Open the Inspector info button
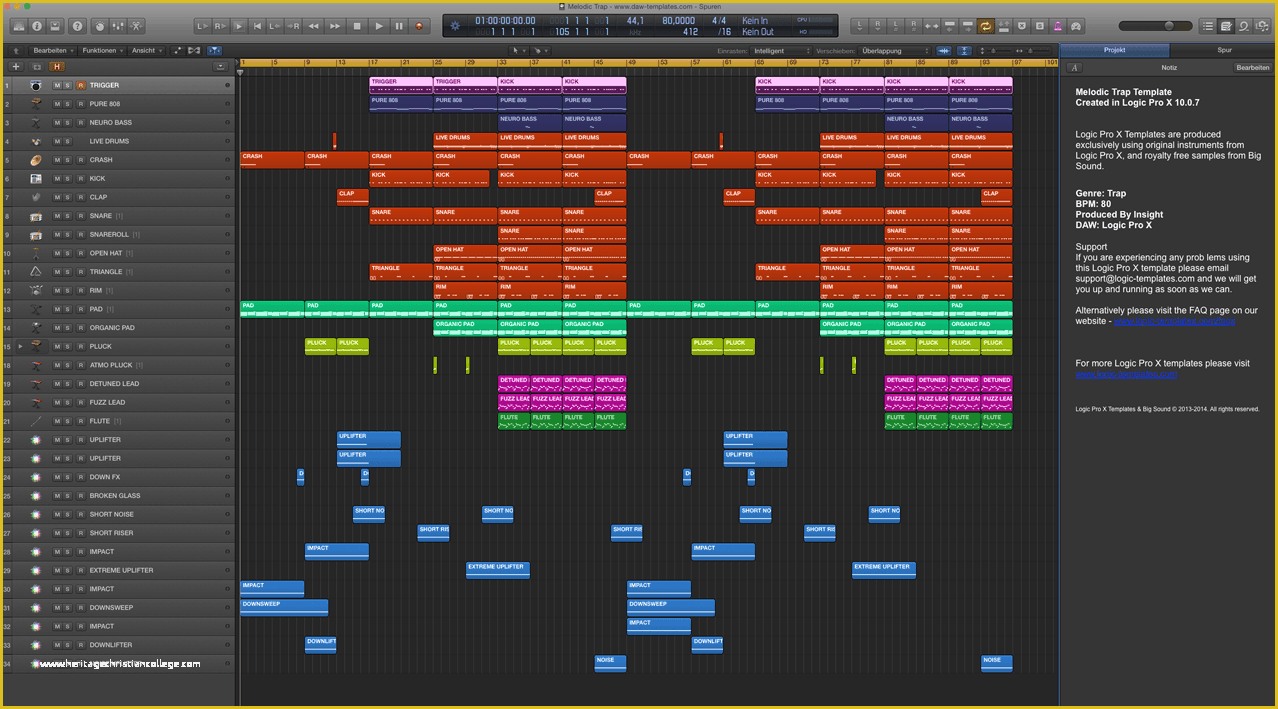 tap(37, 26)
